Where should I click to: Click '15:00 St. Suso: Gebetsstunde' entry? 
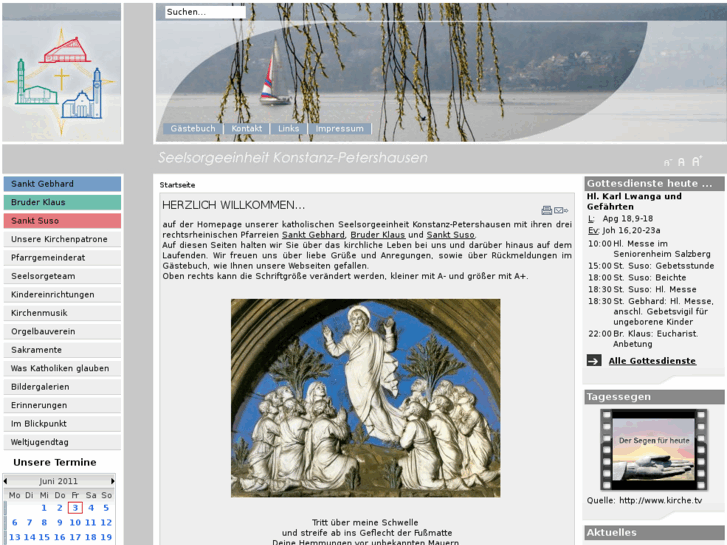click(x=651, y=266)
